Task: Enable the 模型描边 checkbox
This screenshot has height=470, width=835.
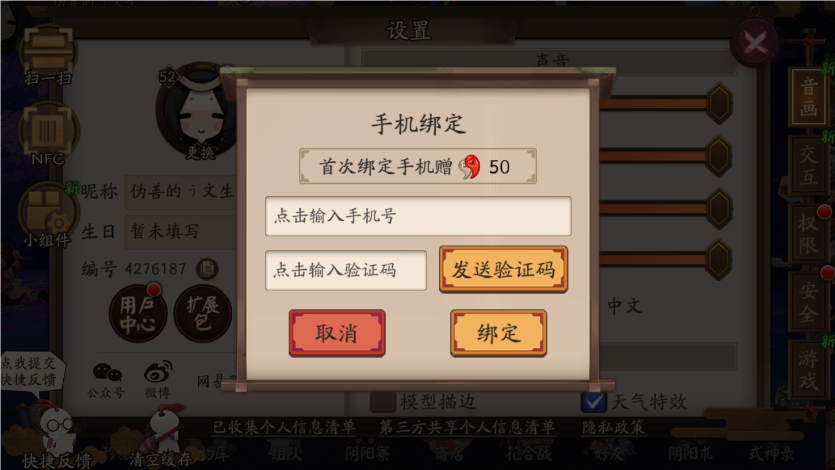Action: [x=383, y=402]
